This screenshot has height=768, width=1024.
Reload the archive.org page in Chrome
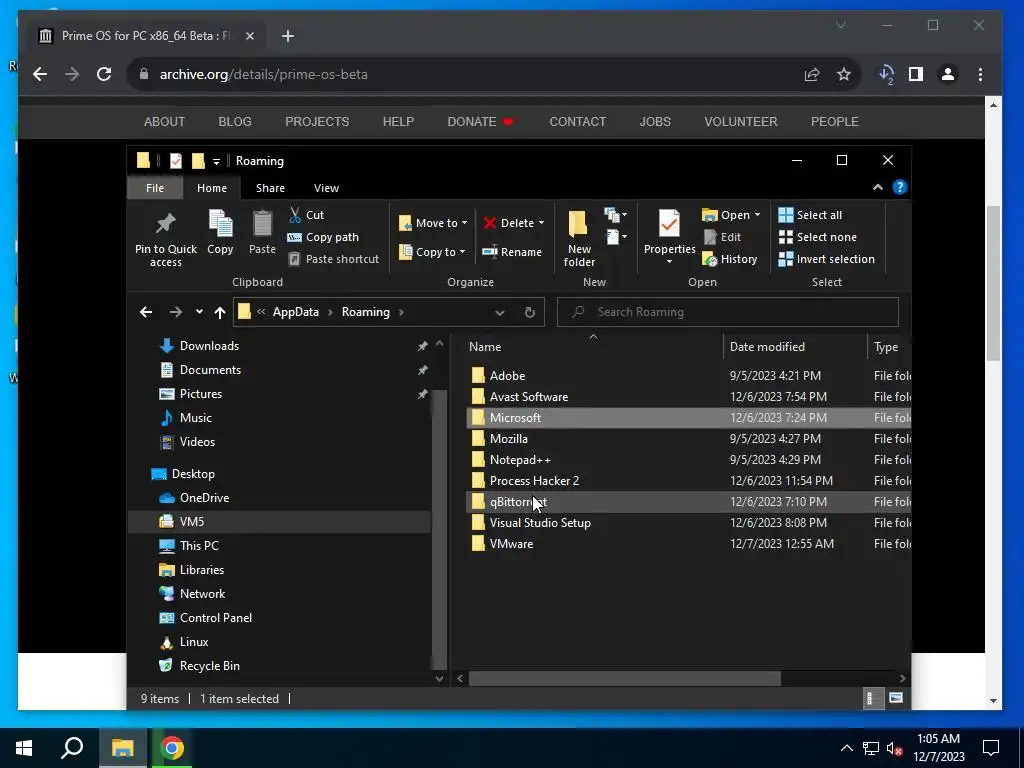click(x=104, y=74)
